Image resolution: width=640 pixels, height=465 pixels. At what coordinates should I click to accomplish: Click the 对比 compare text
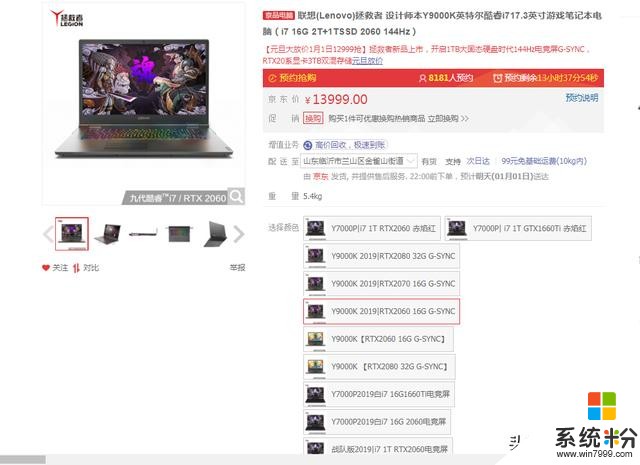point(91,268)
